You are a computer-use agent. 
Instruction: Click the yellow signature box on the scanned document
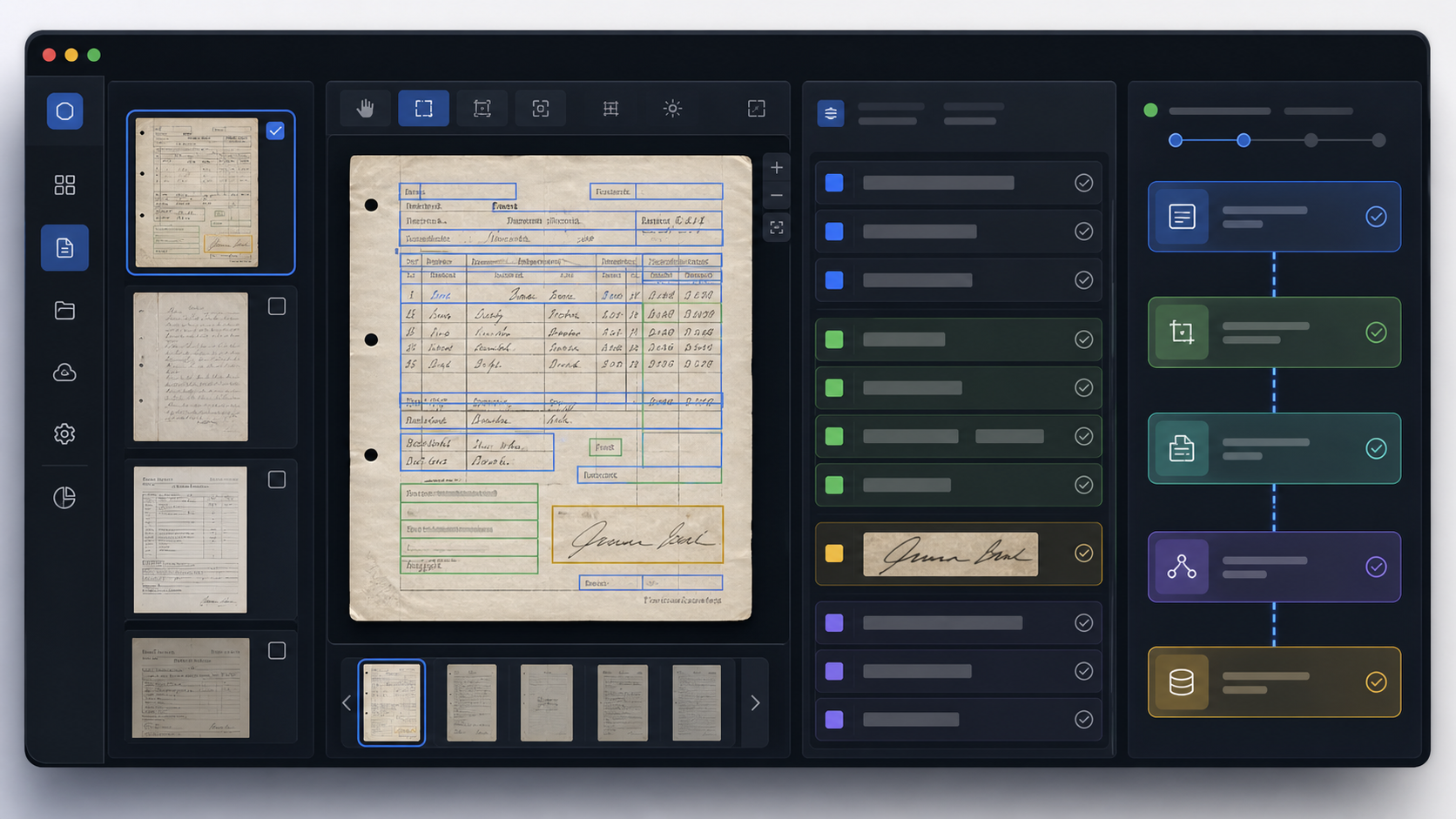(638, 534)
